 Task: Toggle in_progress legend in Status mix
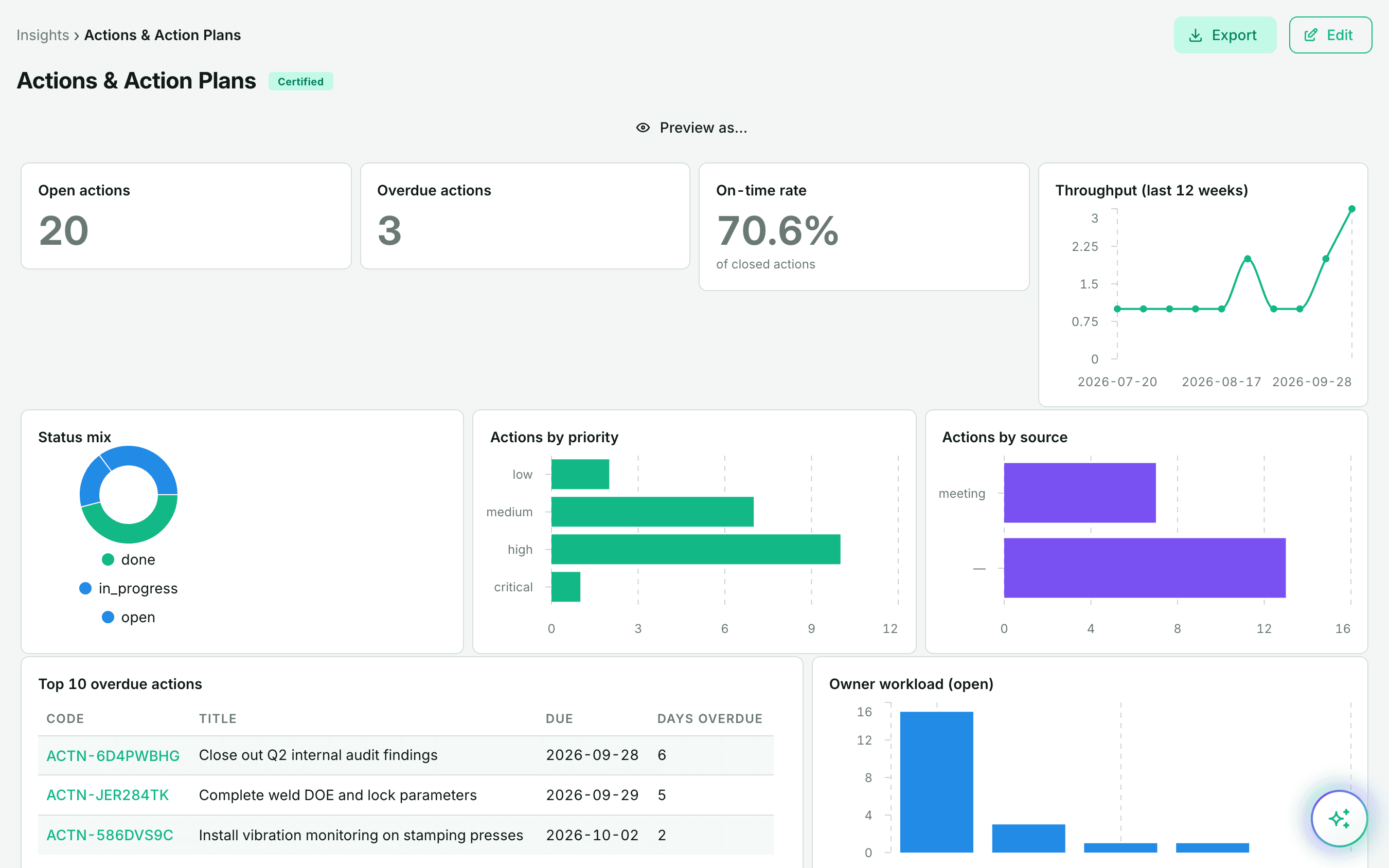click(129, 588)
